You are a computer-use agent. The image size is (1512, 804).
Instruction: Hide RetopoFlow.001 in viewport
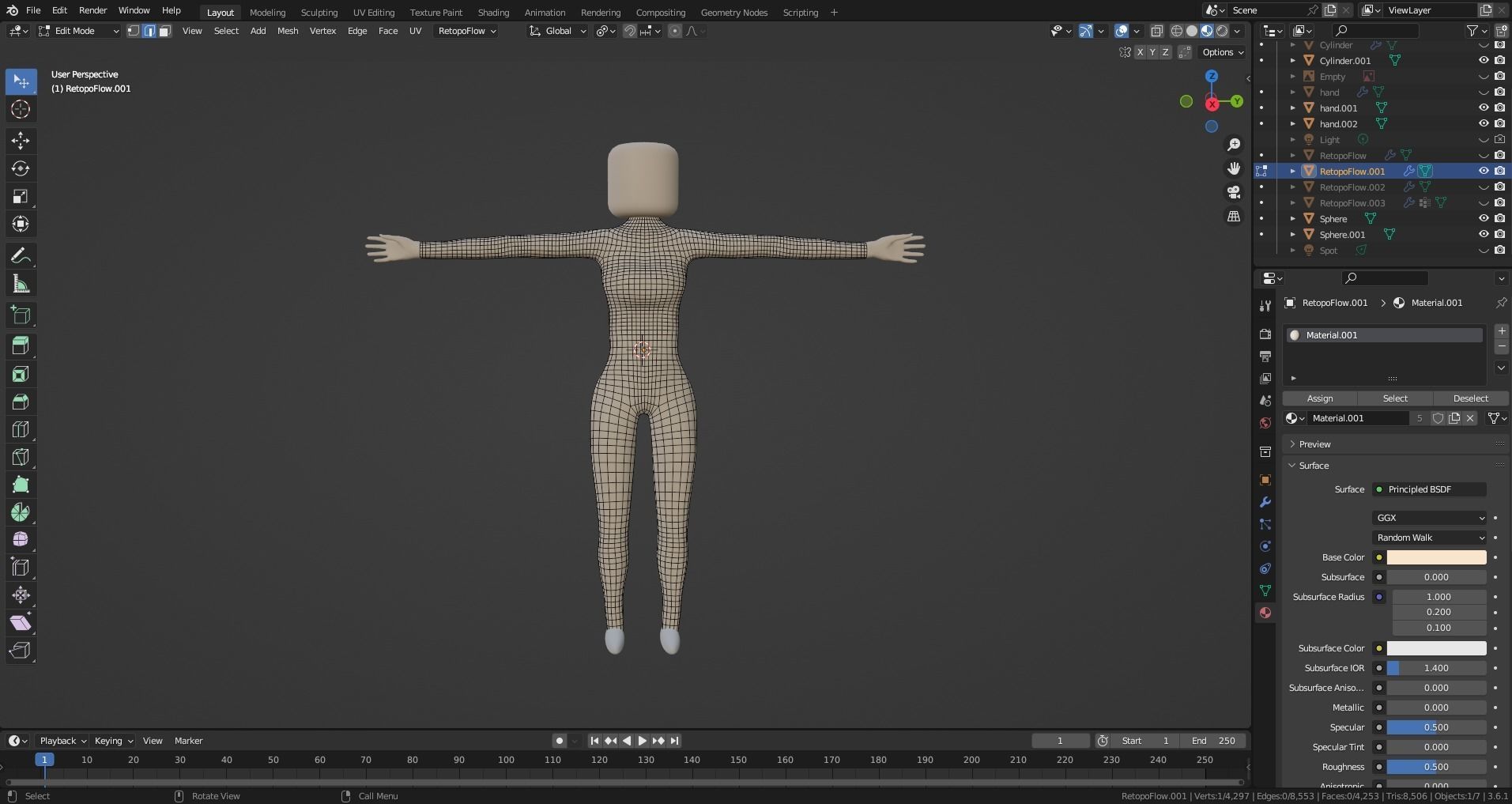(x=1484, y=171)
